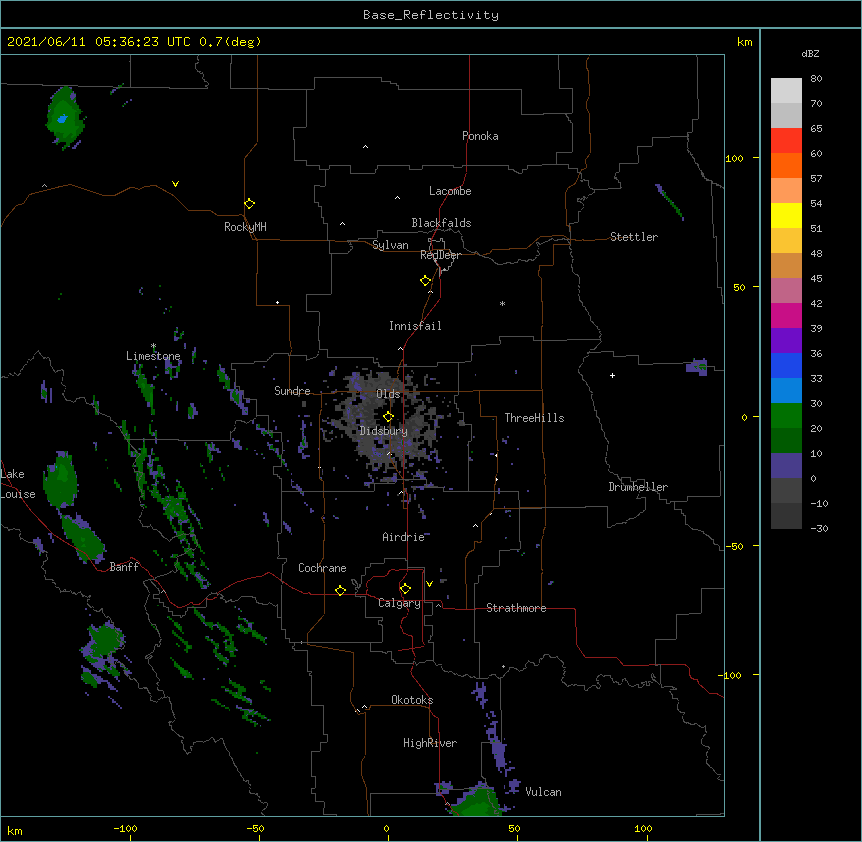Select the Stettler label

click(634, 237)
